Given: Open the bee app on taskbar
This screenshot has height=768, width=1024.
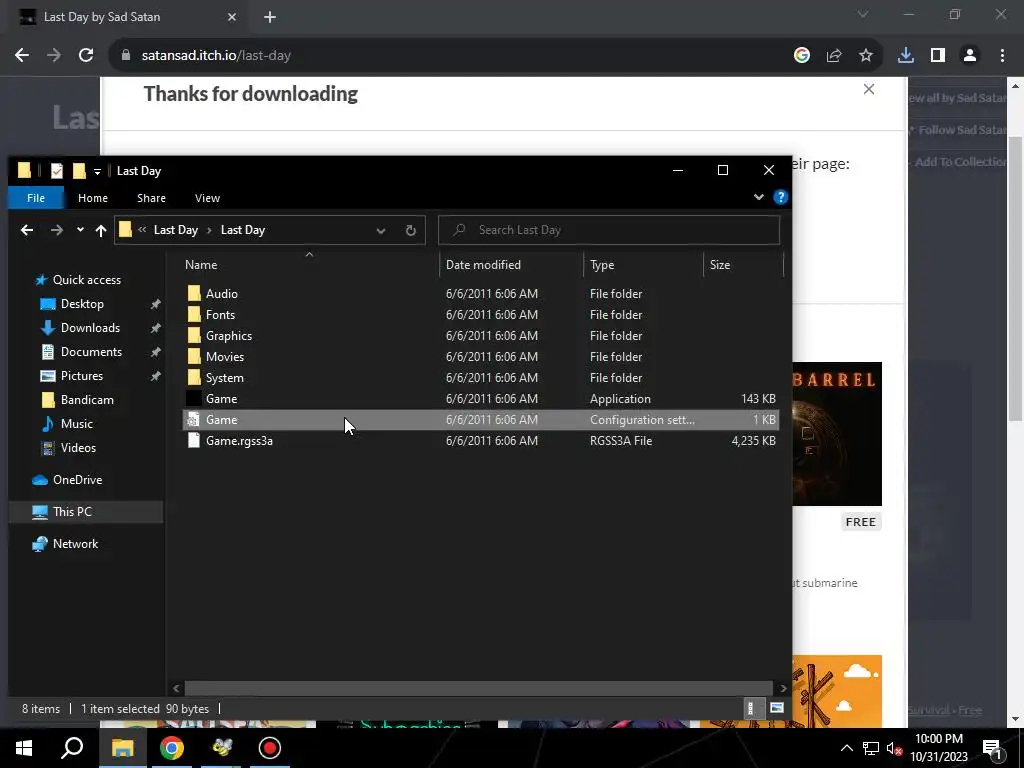Looking at the screenshot, I should pos(221,748).
